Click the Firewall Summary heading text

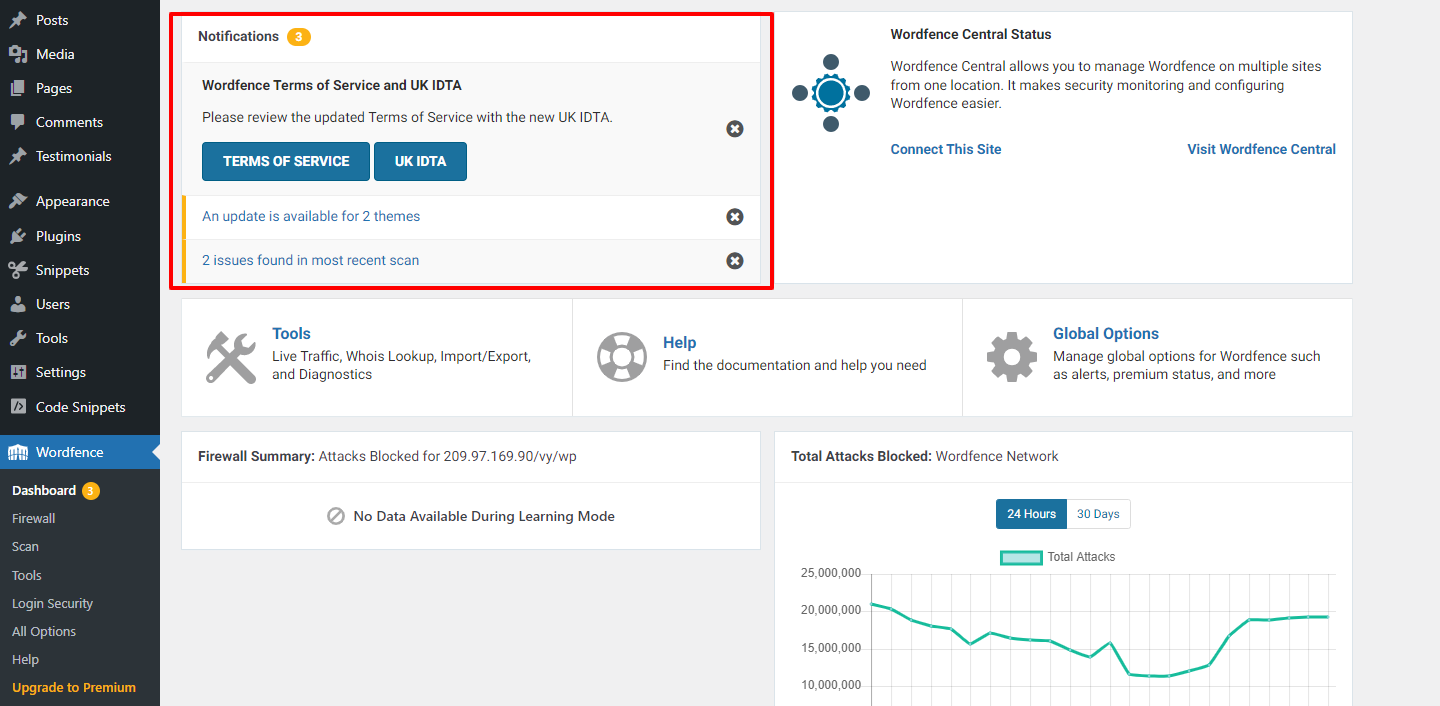(x=256, y=456)
